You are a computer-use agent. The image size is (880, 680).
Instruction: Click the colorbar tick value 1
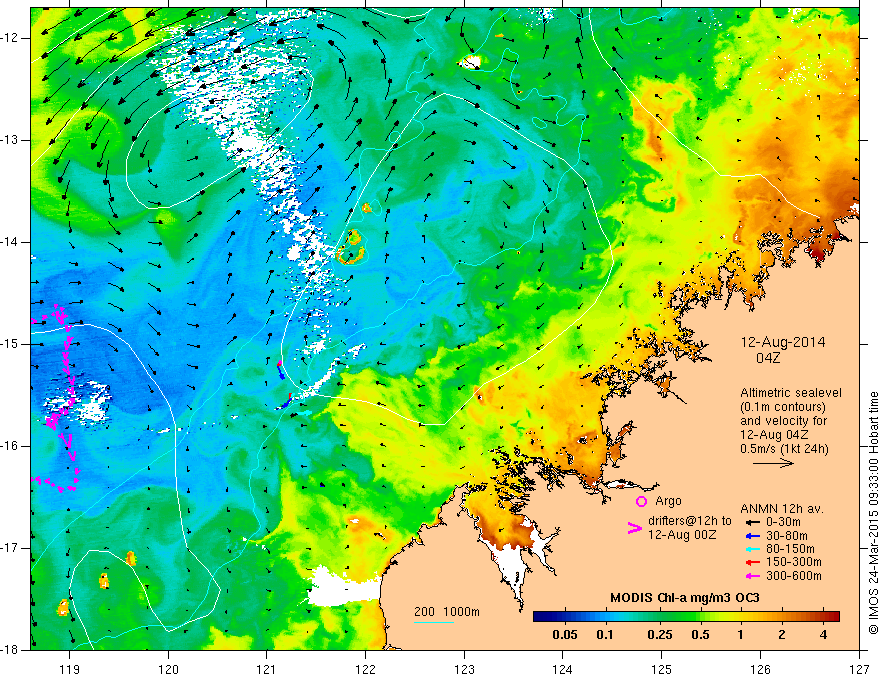[x=740, y=635]
